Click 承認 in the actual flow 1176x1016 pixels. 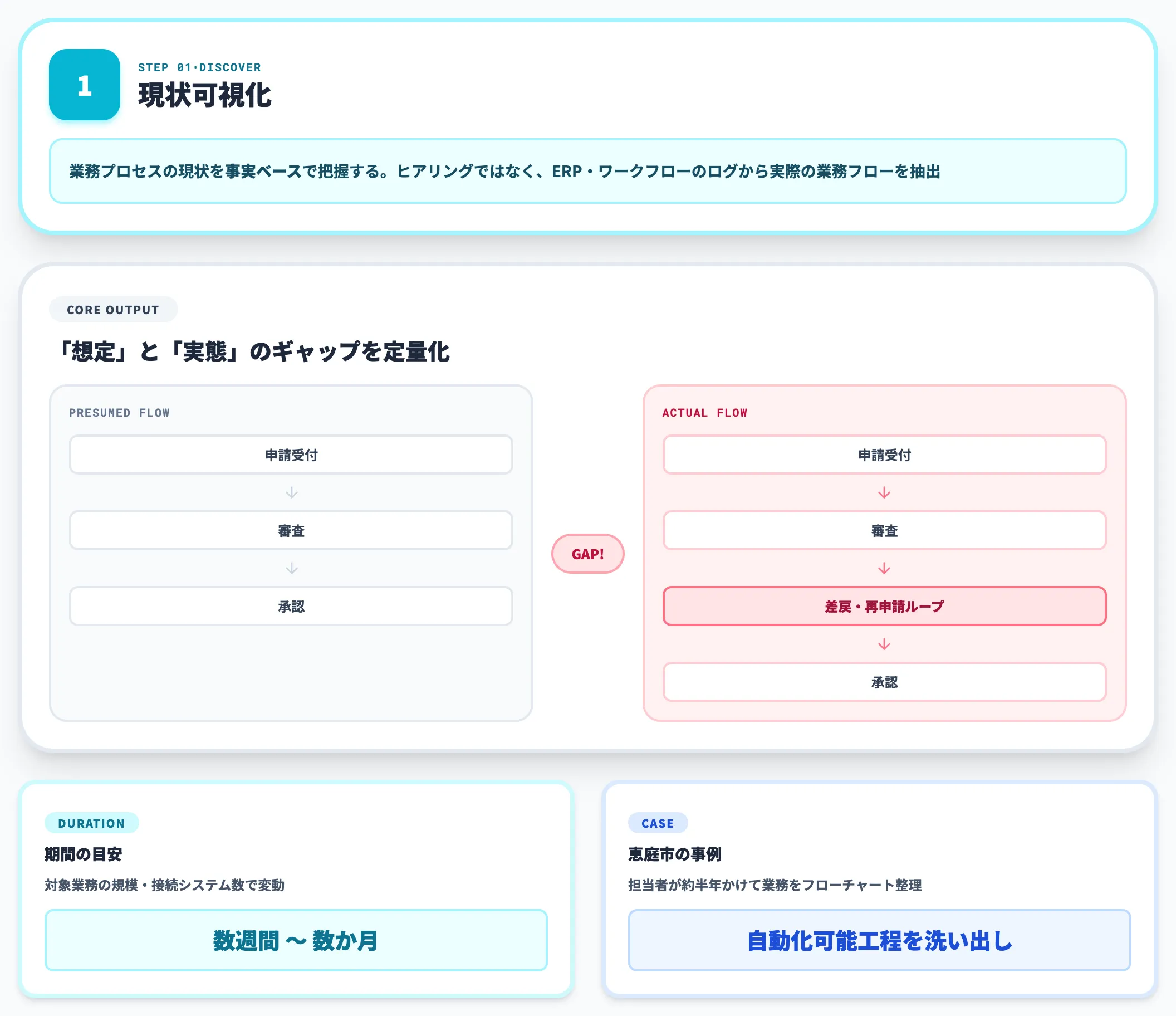point(884,681)
